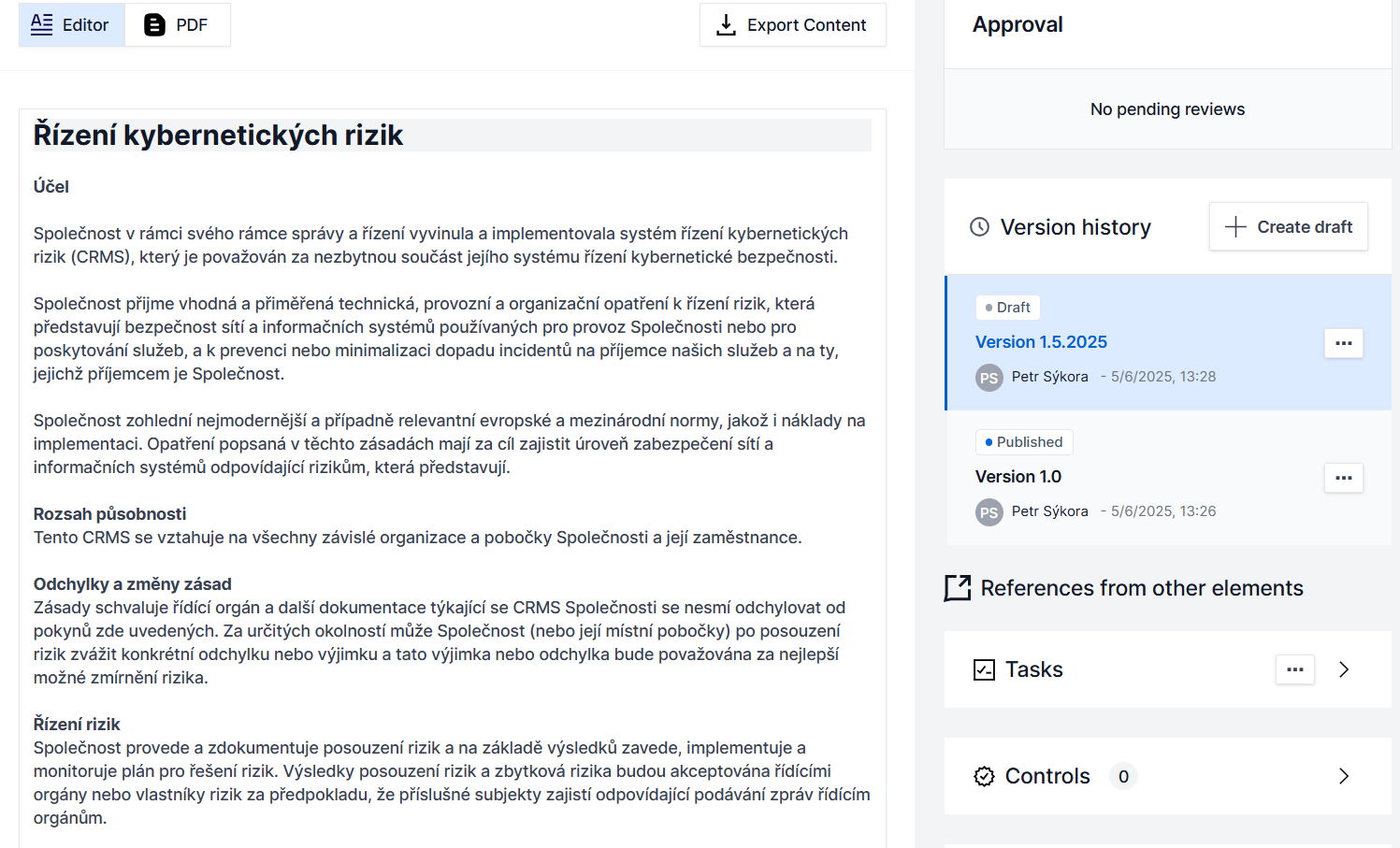The image size is (1400, 848).
Task: Open options menu for Version 1.5.2025
Action: click(1343, 343)
